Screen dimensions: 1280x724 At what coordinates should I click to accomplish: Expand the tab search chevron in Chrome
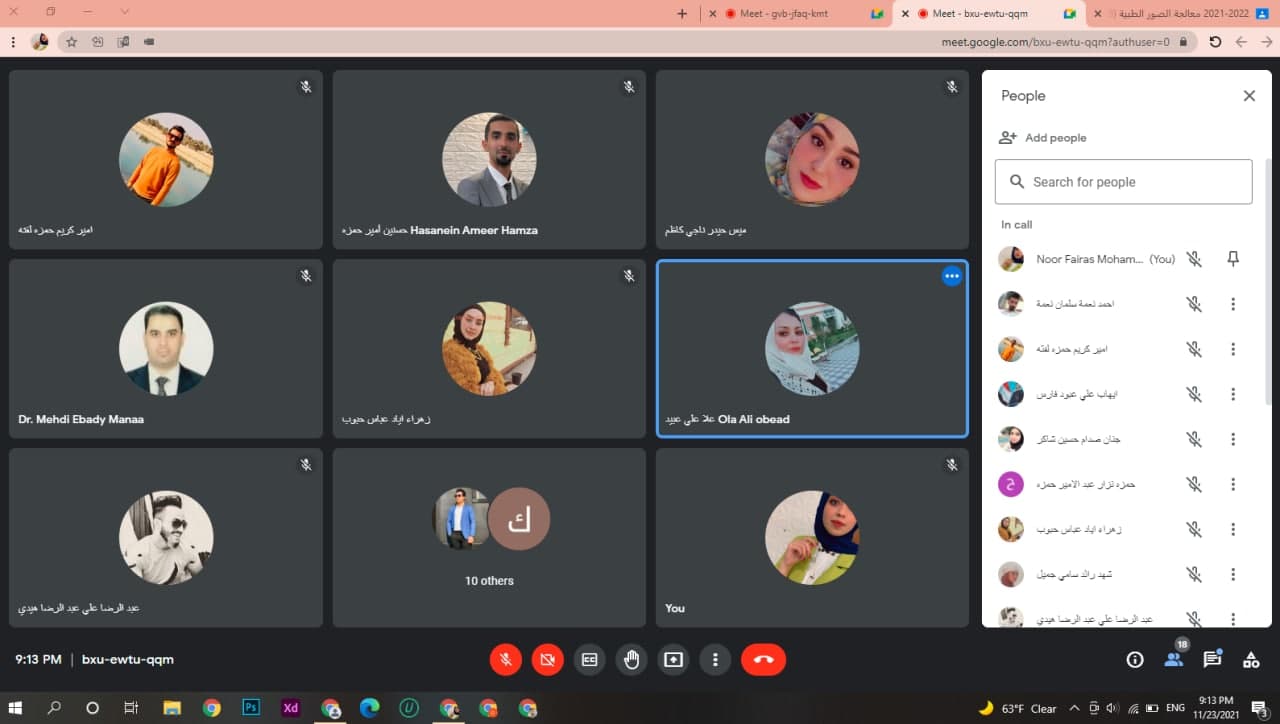tap(125, 13)
